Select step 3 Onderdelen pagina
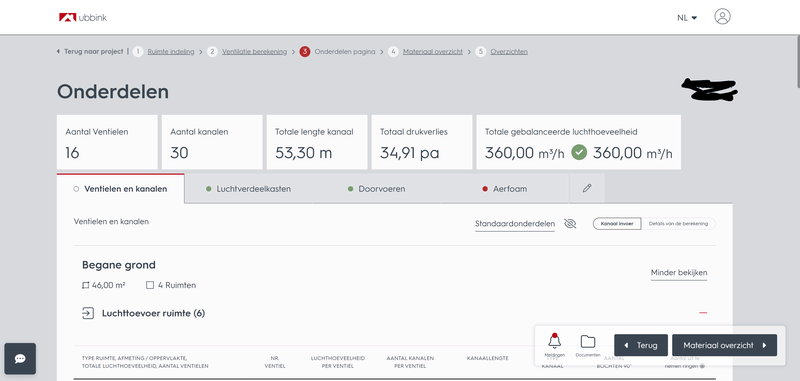The image size is (800, 381). pyautogui.click(x=344, y=52)
